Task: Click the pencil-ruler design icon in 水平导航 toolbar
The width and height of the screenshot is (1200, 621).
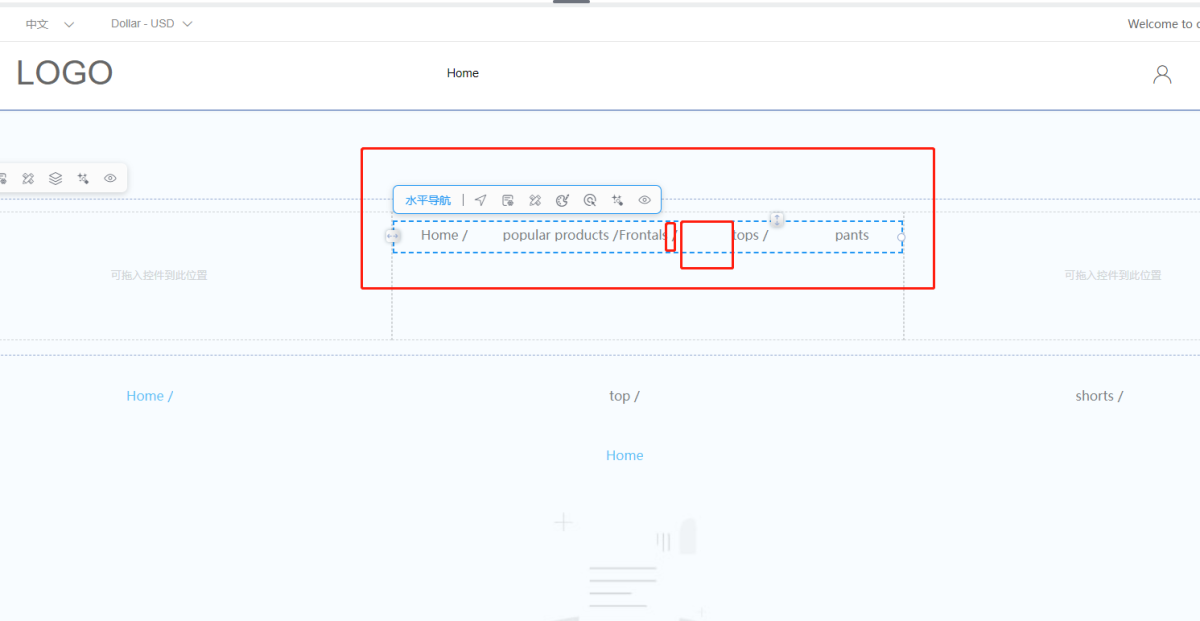Action: click(535, 200)
